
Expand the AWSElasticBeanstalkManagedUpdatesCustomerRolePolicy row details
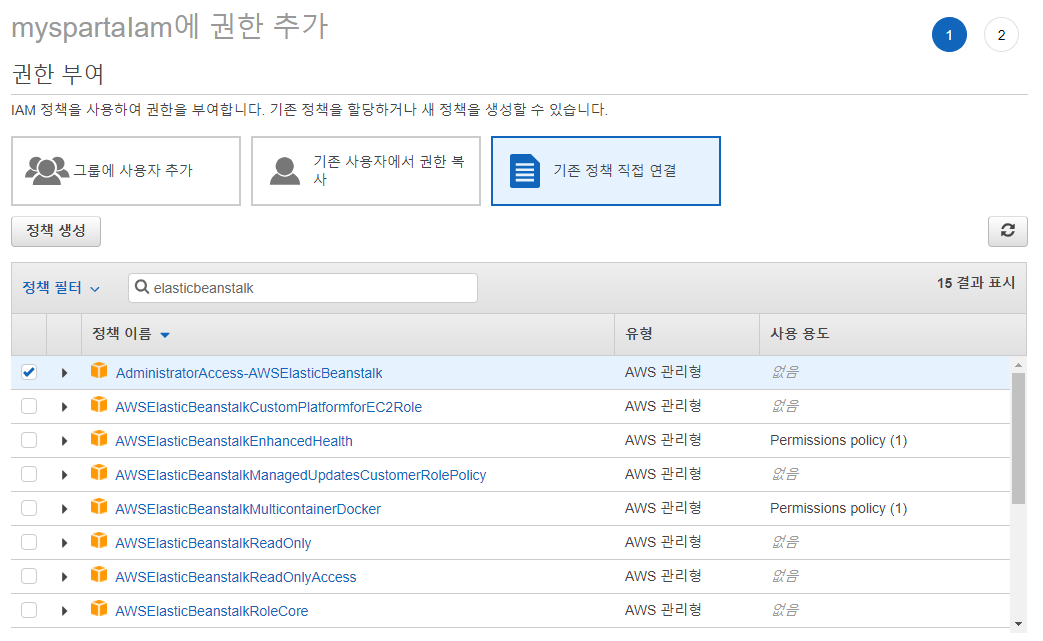pyautogui.click(x=65, y=475)
